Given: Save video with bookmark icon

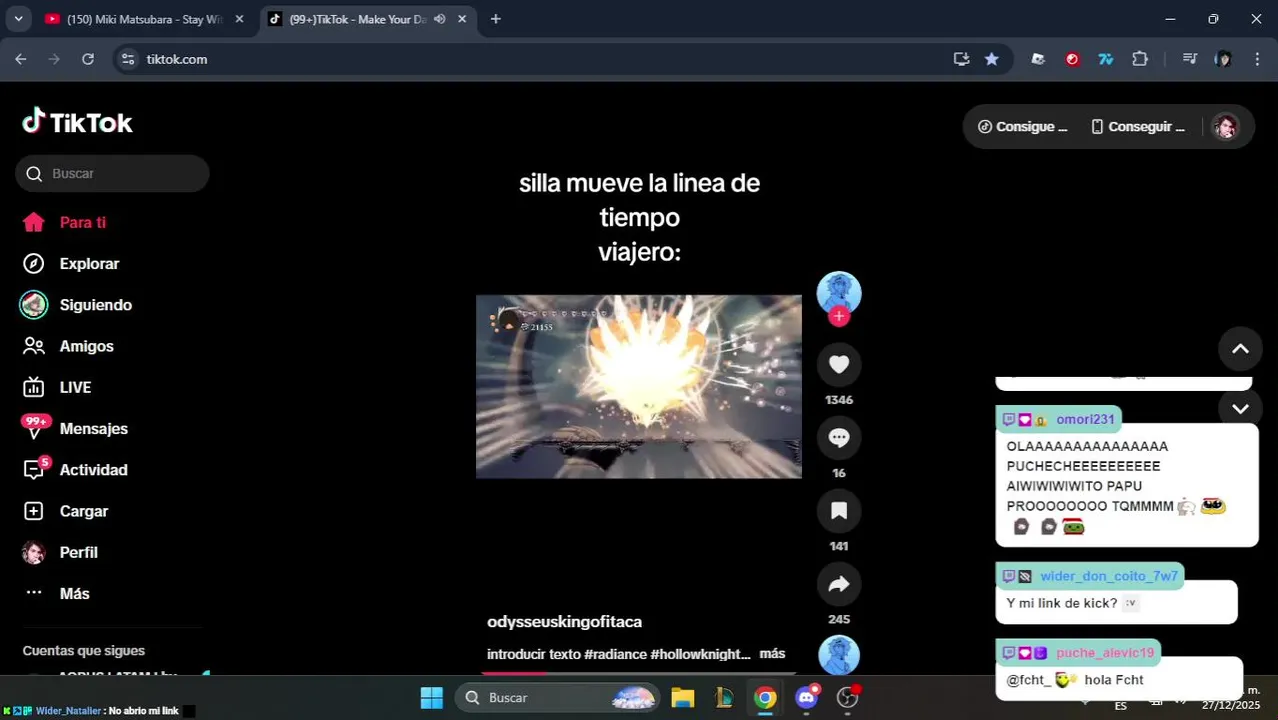Looking at the screenshot, I should tap(839, 510).
